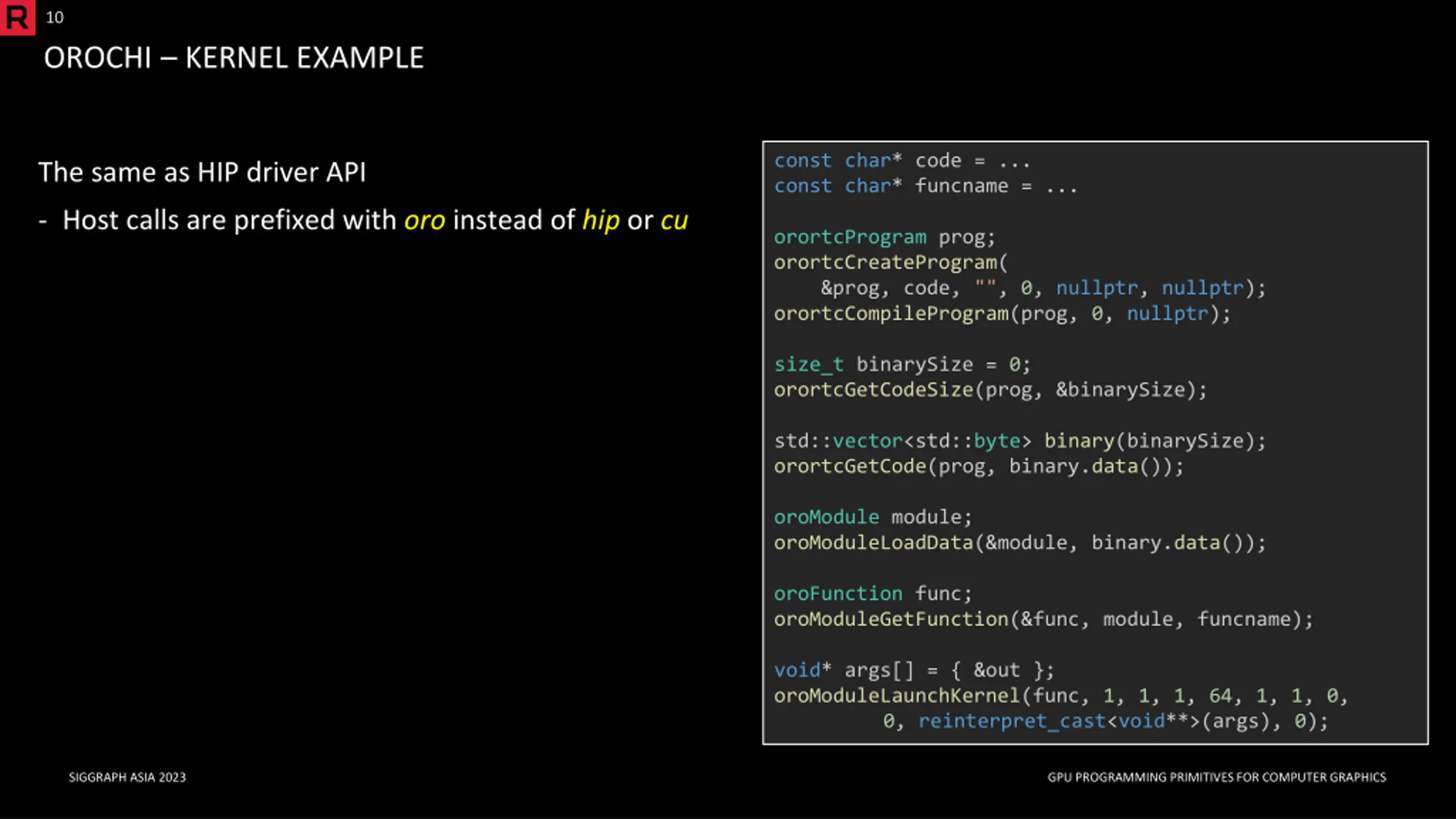Click the yellow word 'cu' in bullet
Screen dimensions: 1456x819
pyautogui.click(x=675, y=221)
